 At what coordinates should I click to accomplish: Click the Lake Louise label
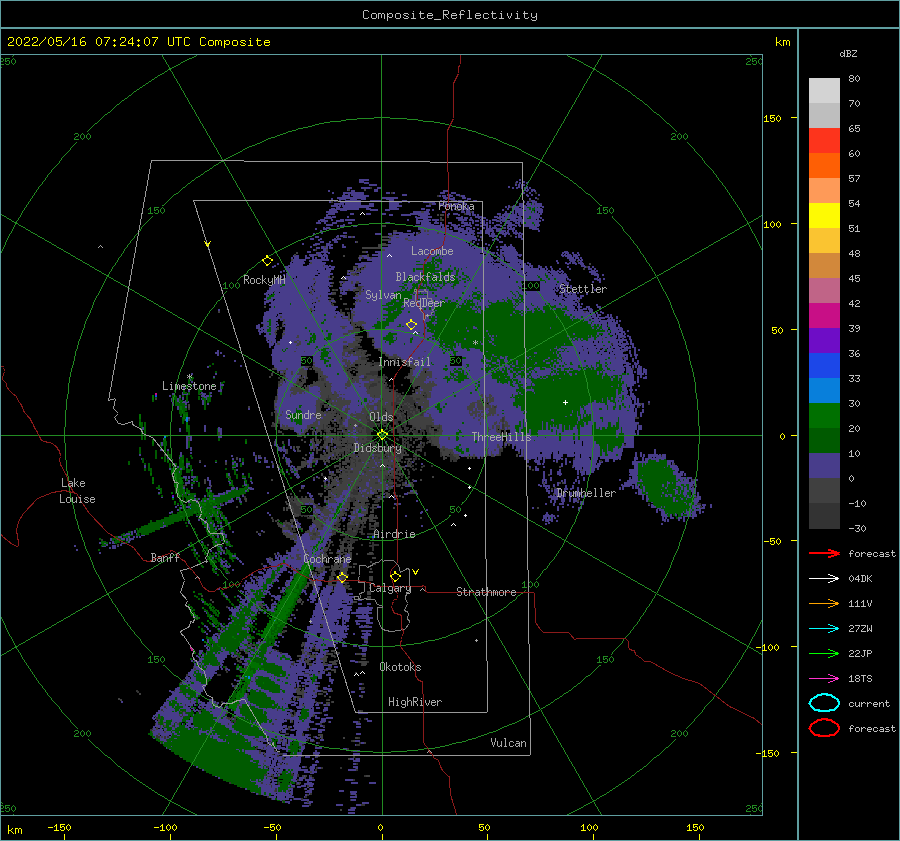click(x=77, y=491)
